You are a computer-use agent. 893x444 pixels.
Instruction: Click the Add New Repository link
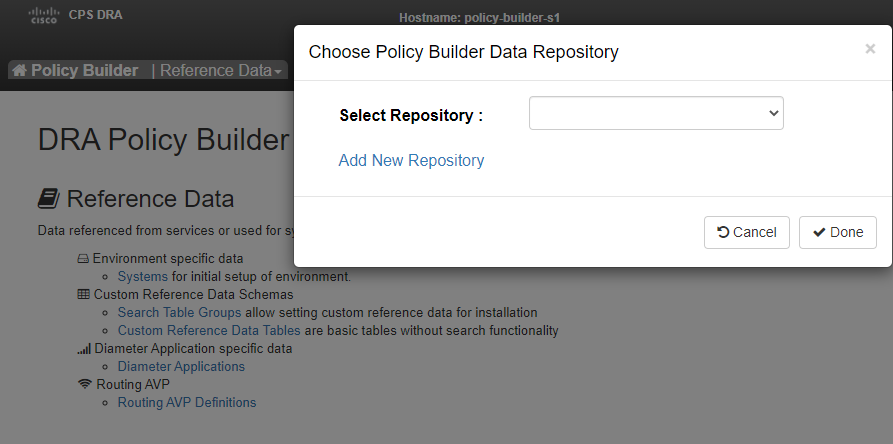[x=411, y=161]
